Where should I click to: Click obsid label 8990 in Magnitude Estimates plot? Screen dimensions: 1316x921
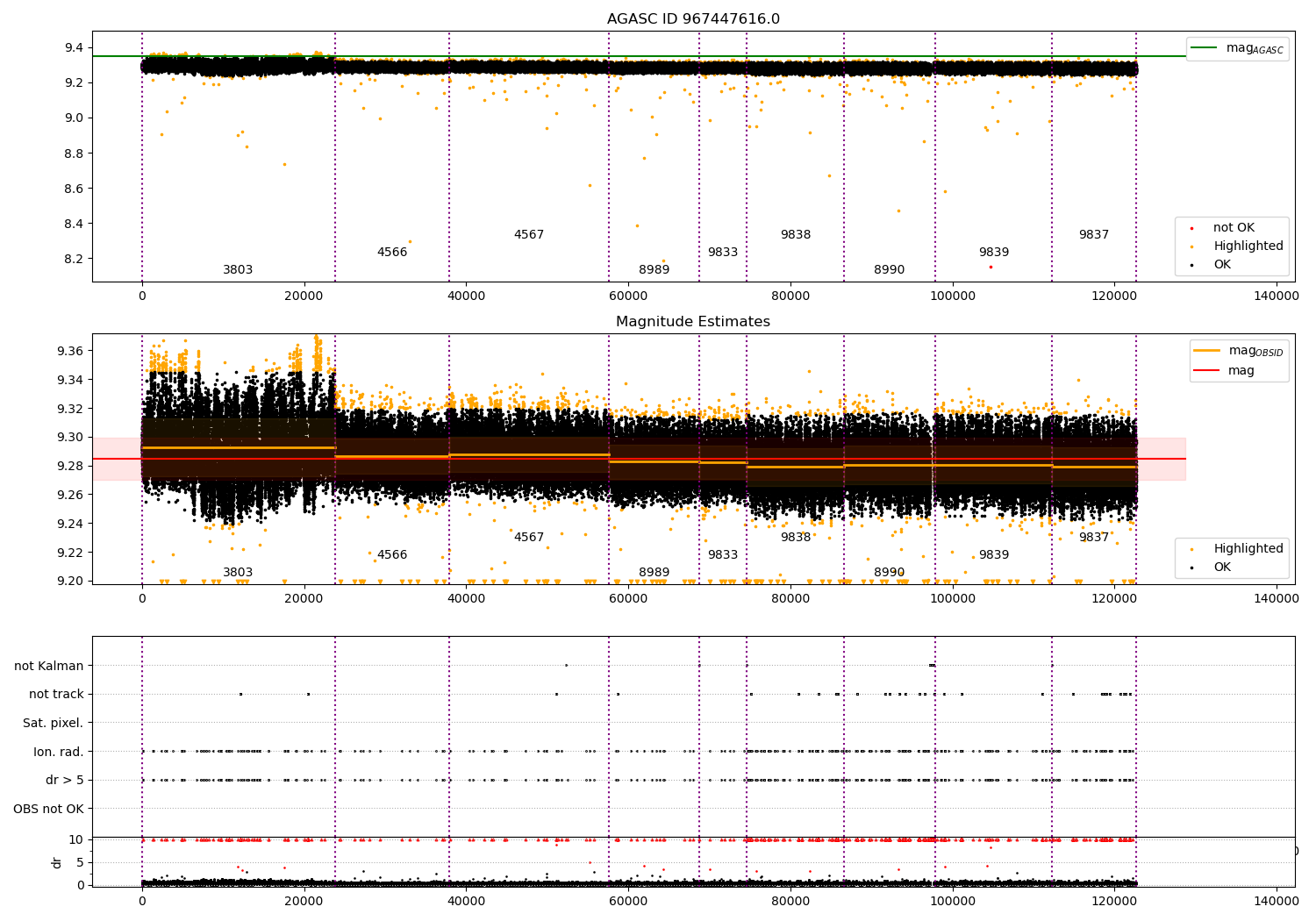pyautogui.click(x=890, y=573)
